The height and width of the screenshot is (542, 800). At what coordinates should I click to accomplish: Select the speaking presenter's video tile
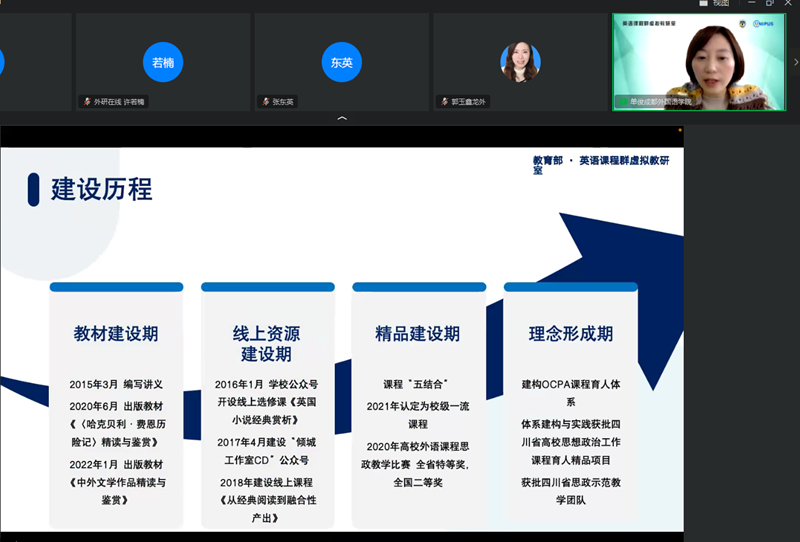[x=699, y=62]
